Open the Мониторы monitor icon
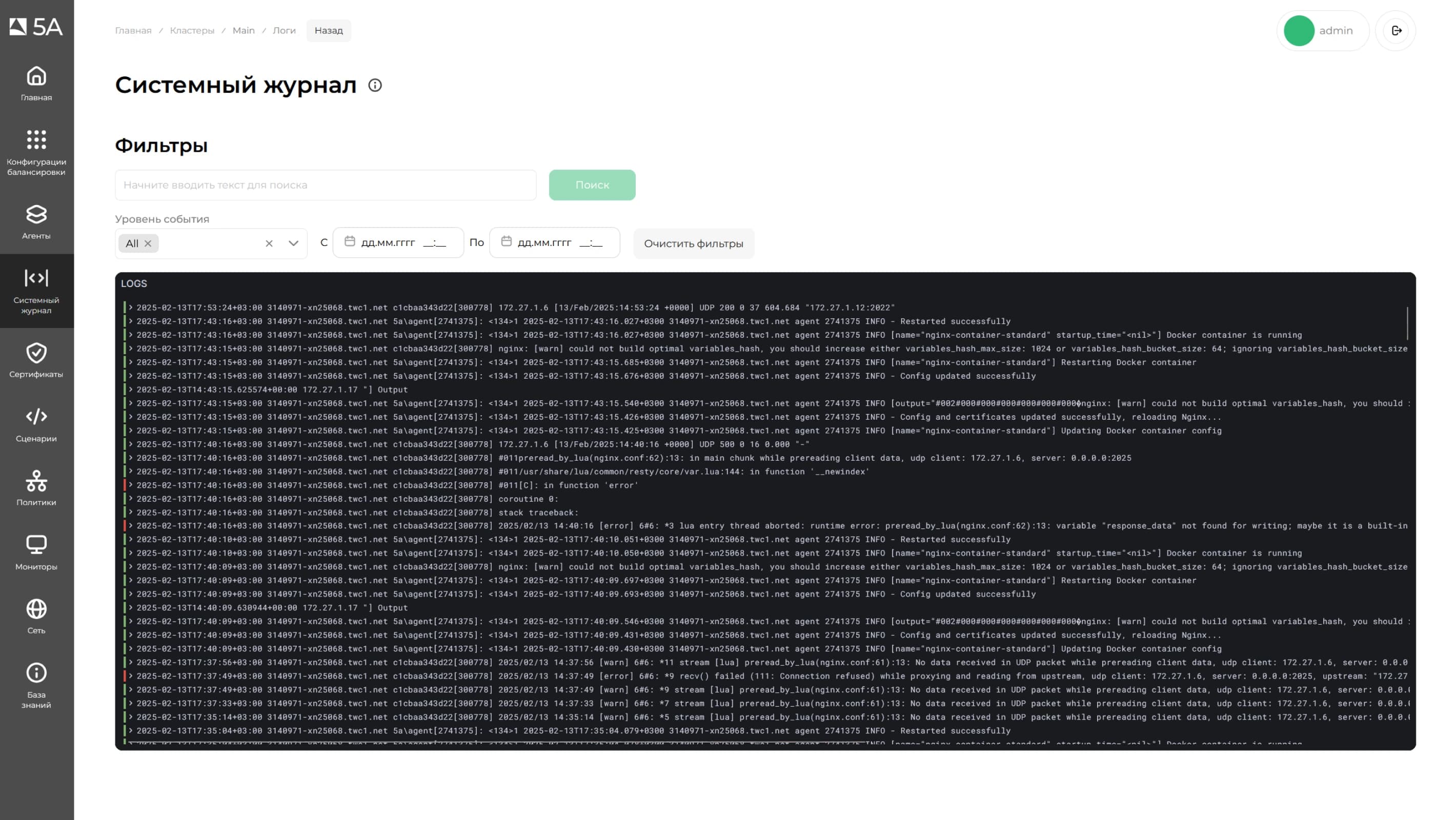 point(36,545)
